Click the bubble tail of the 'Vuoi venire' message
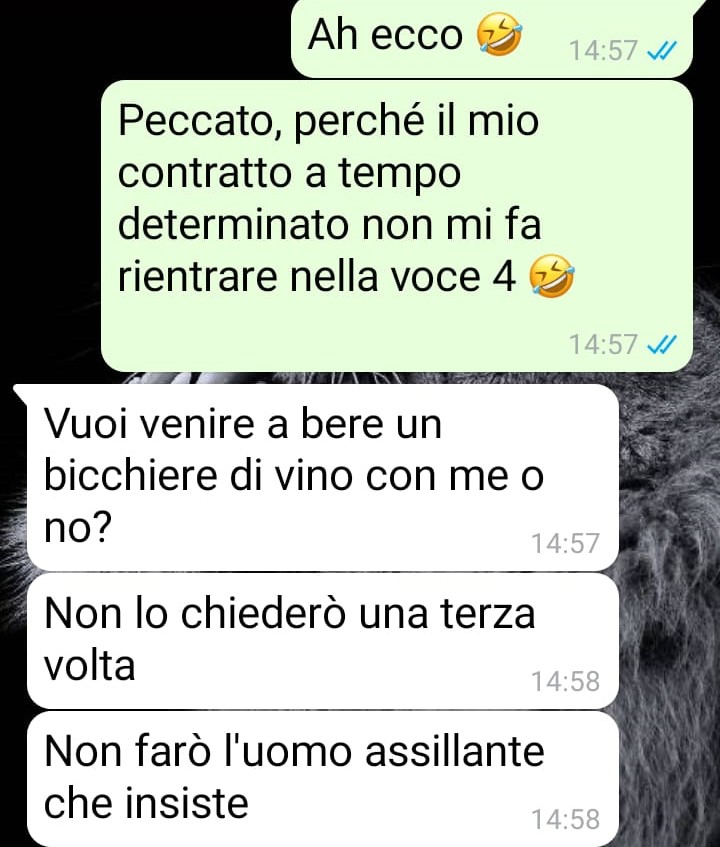Screen dimensions: 720x847 (x=21, y=392)
